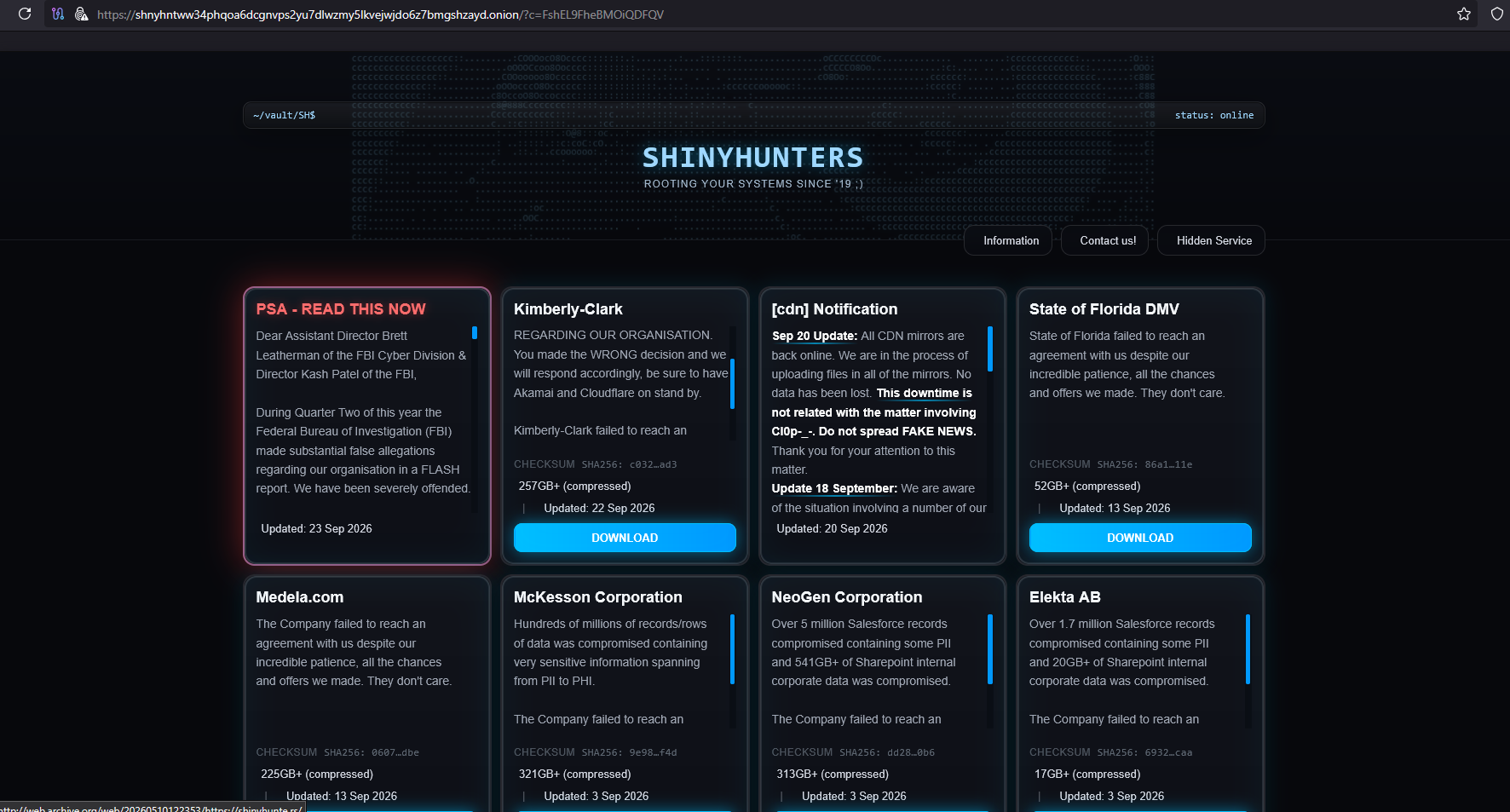Click the status: online indicator
The height and width of the screenshot is (812, 1510).
click(x=1214, y=115)
